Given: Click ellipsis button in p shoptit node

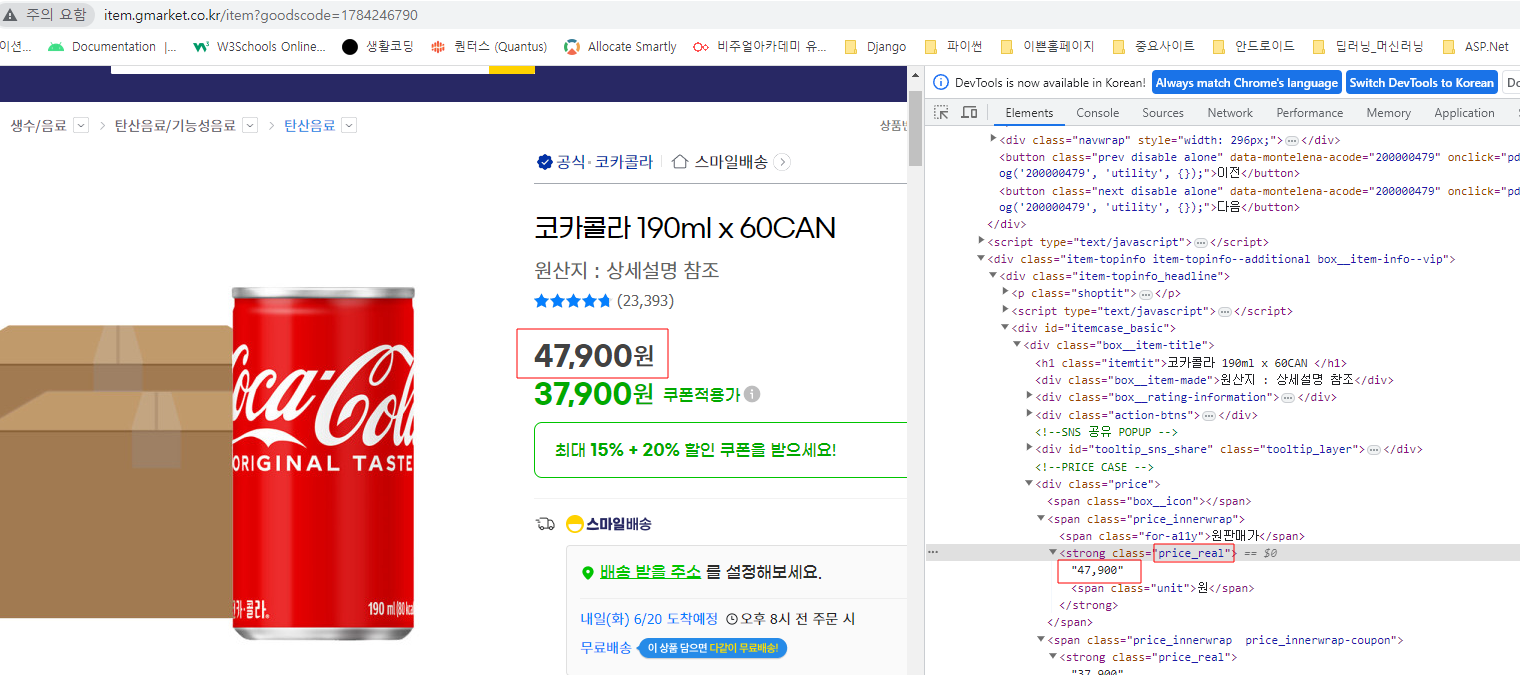Looking at the screenshot, I should [x=1146, y=294].
